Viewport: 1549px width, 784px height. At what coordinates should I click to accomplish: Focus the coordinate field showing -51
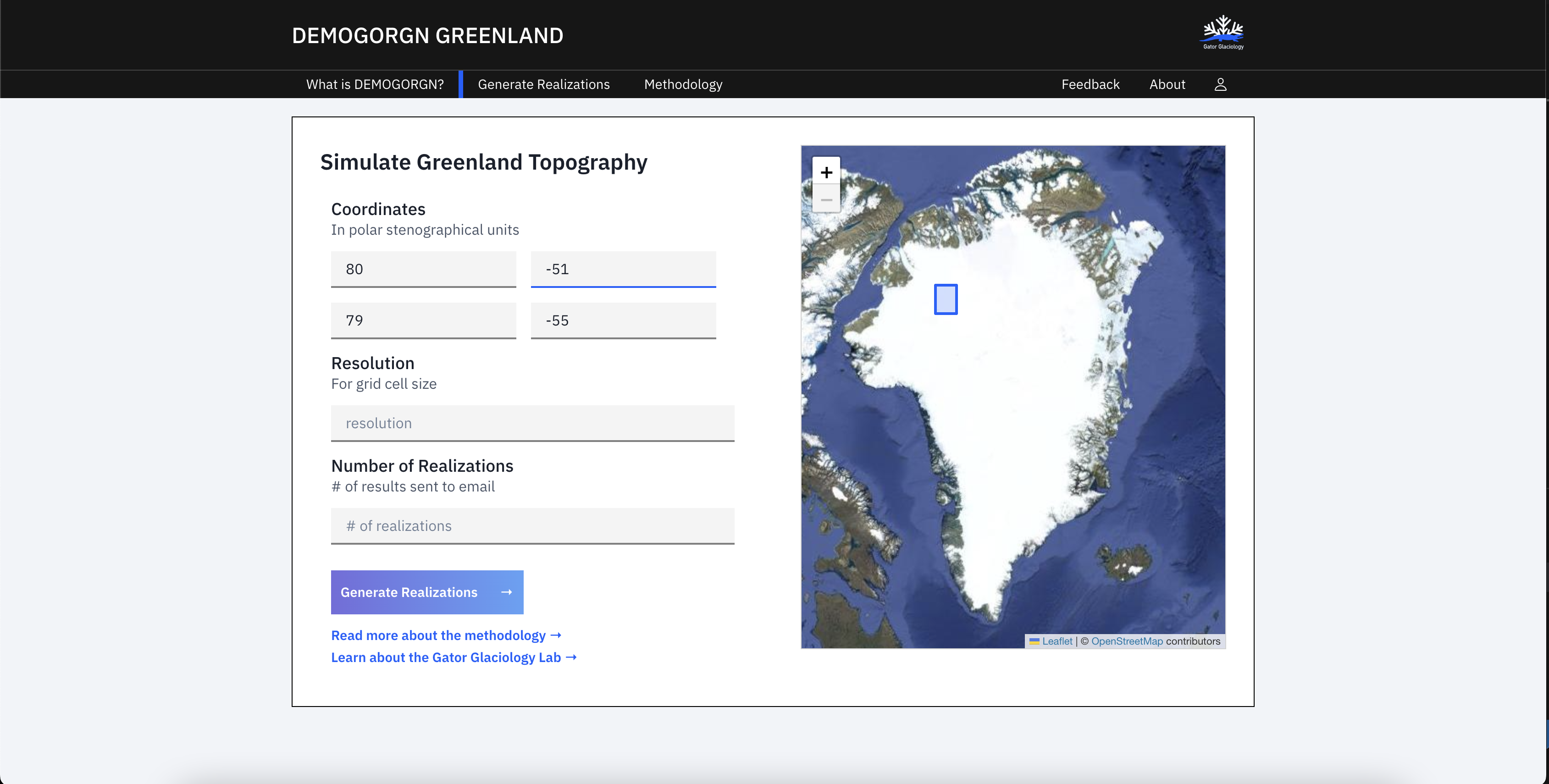623,269
